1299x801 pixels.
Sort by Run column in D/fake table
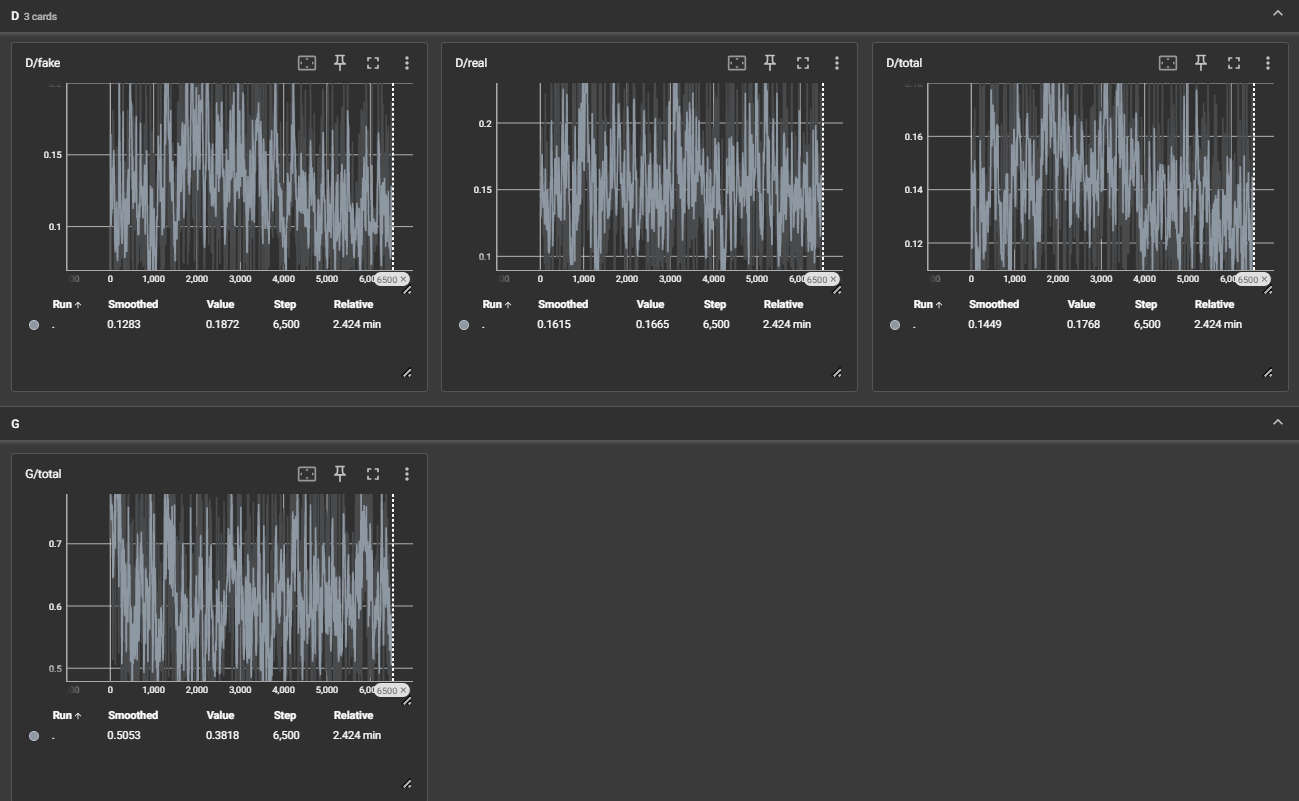point(67,304)
